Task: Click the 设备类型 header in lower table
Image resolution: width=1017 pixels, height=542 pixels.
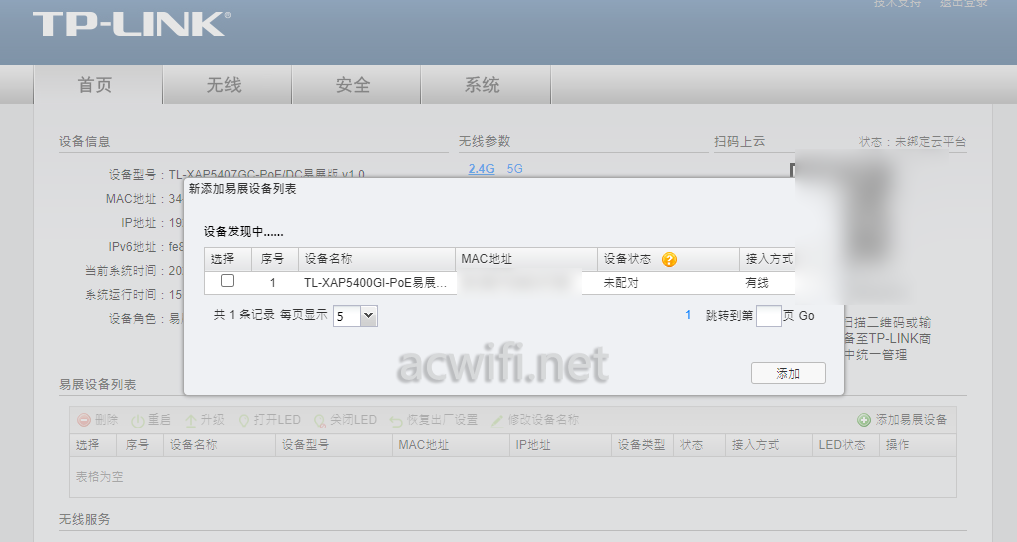Action: tap(641, 445)
